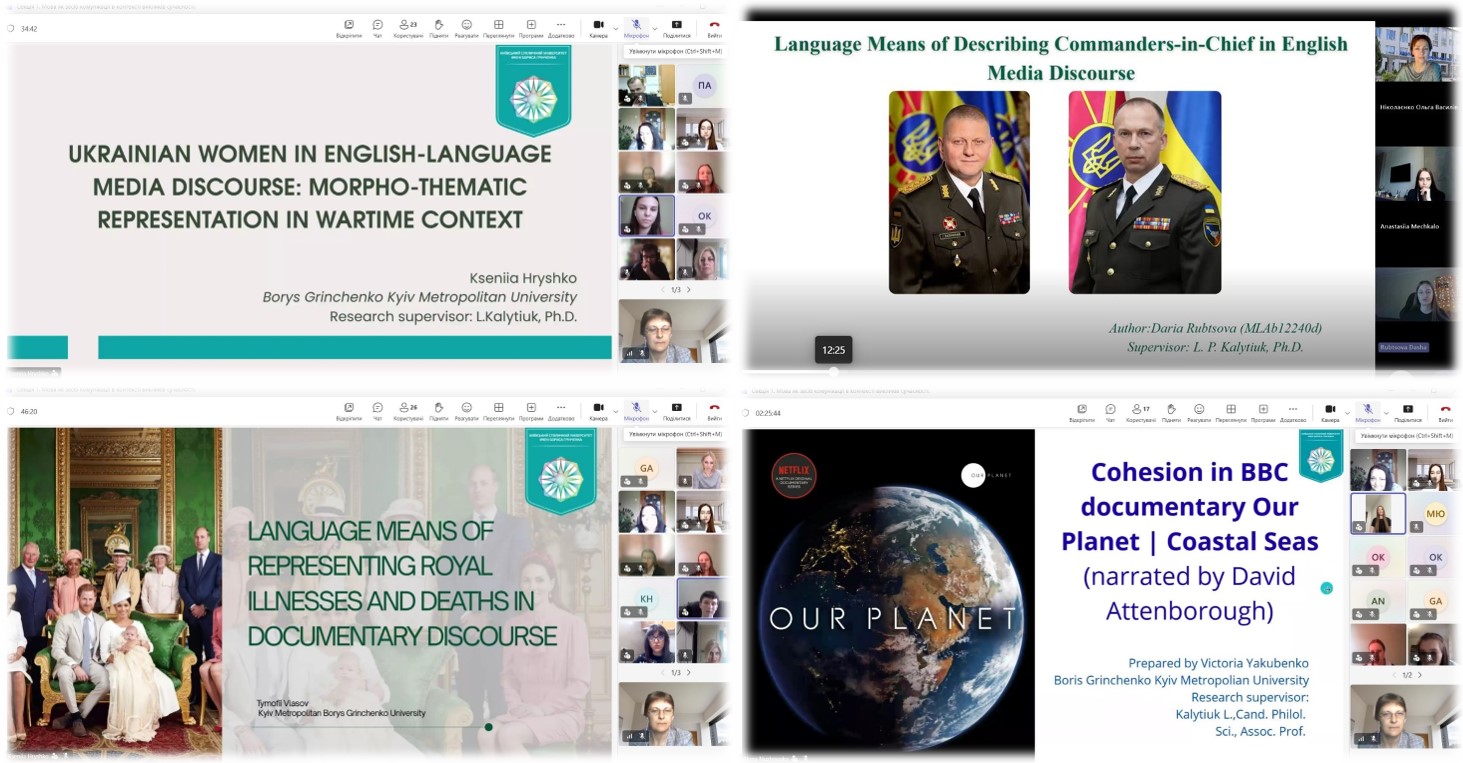Click 'Prepared by Victoria Yakubenko' on Our Planet slide

(x=1218, y=663)
